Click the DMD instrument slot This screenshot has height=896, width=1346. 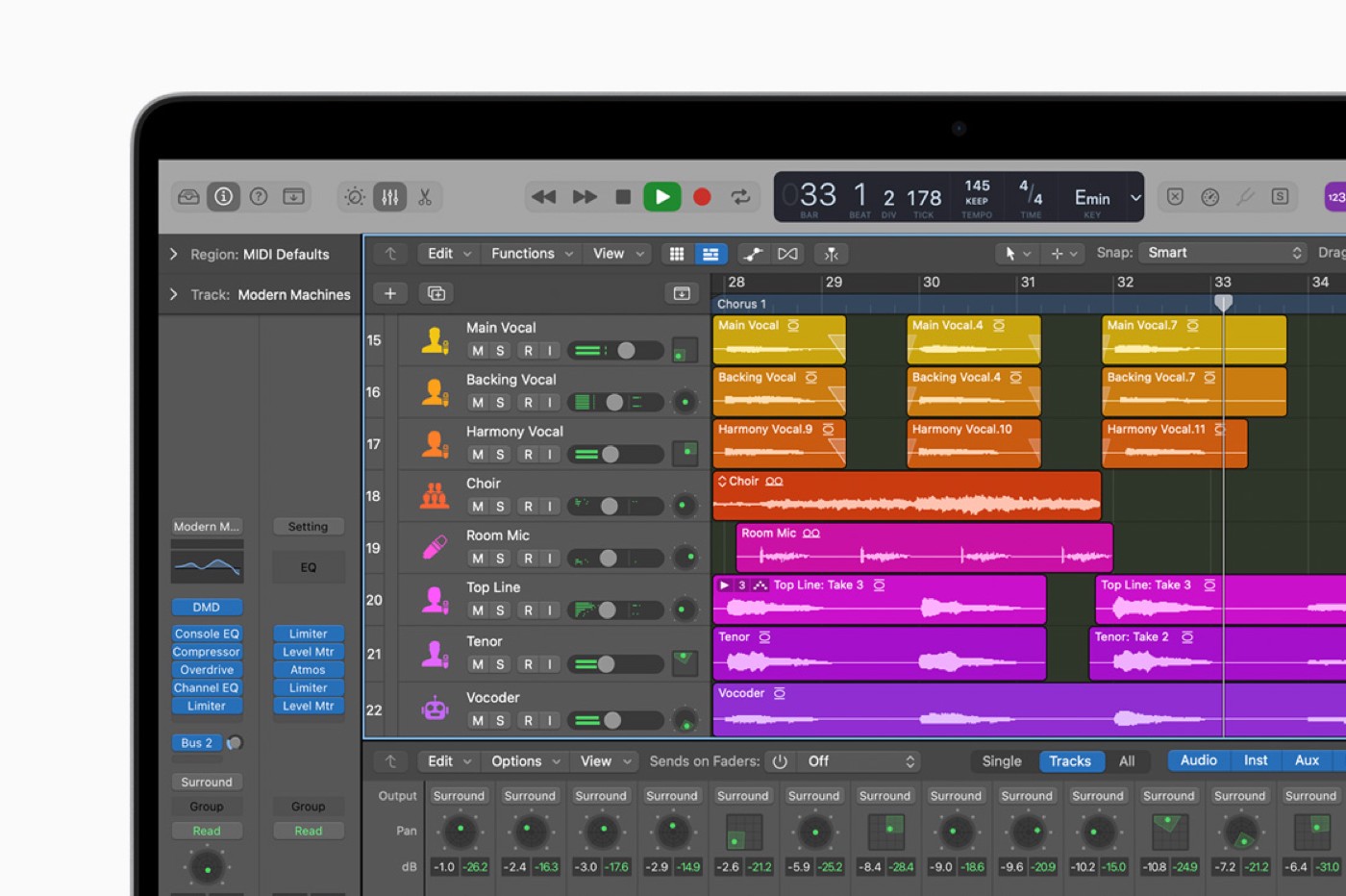point(207,608)
